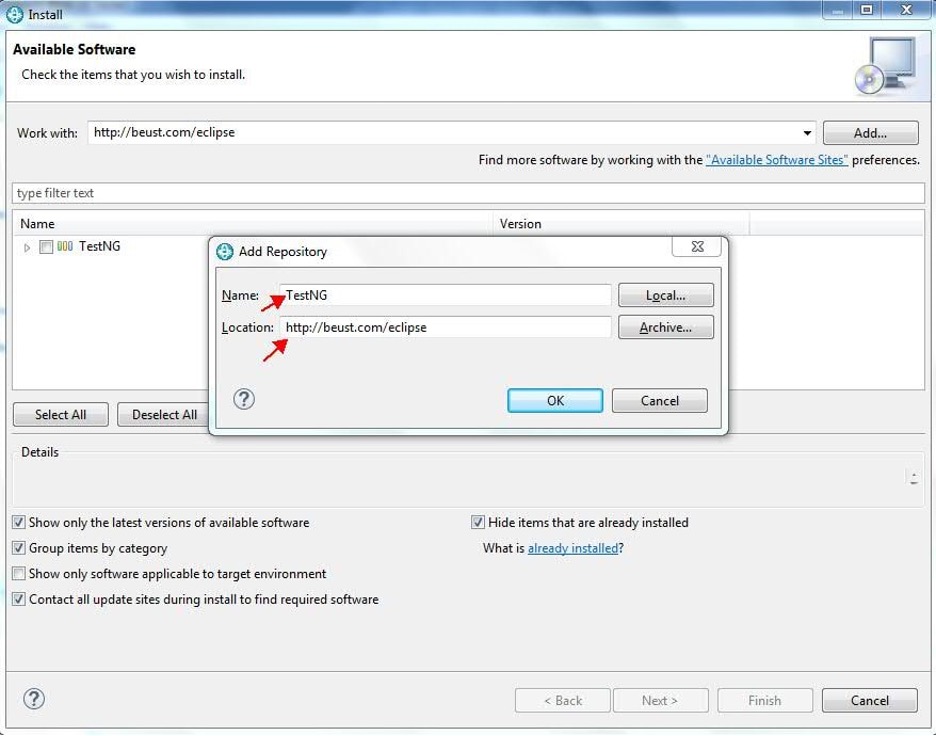Screen dimensions: 936x736
Task: Enable Show only software applicable to target environment
Action: pyautogui.click(x=19, y=574)
